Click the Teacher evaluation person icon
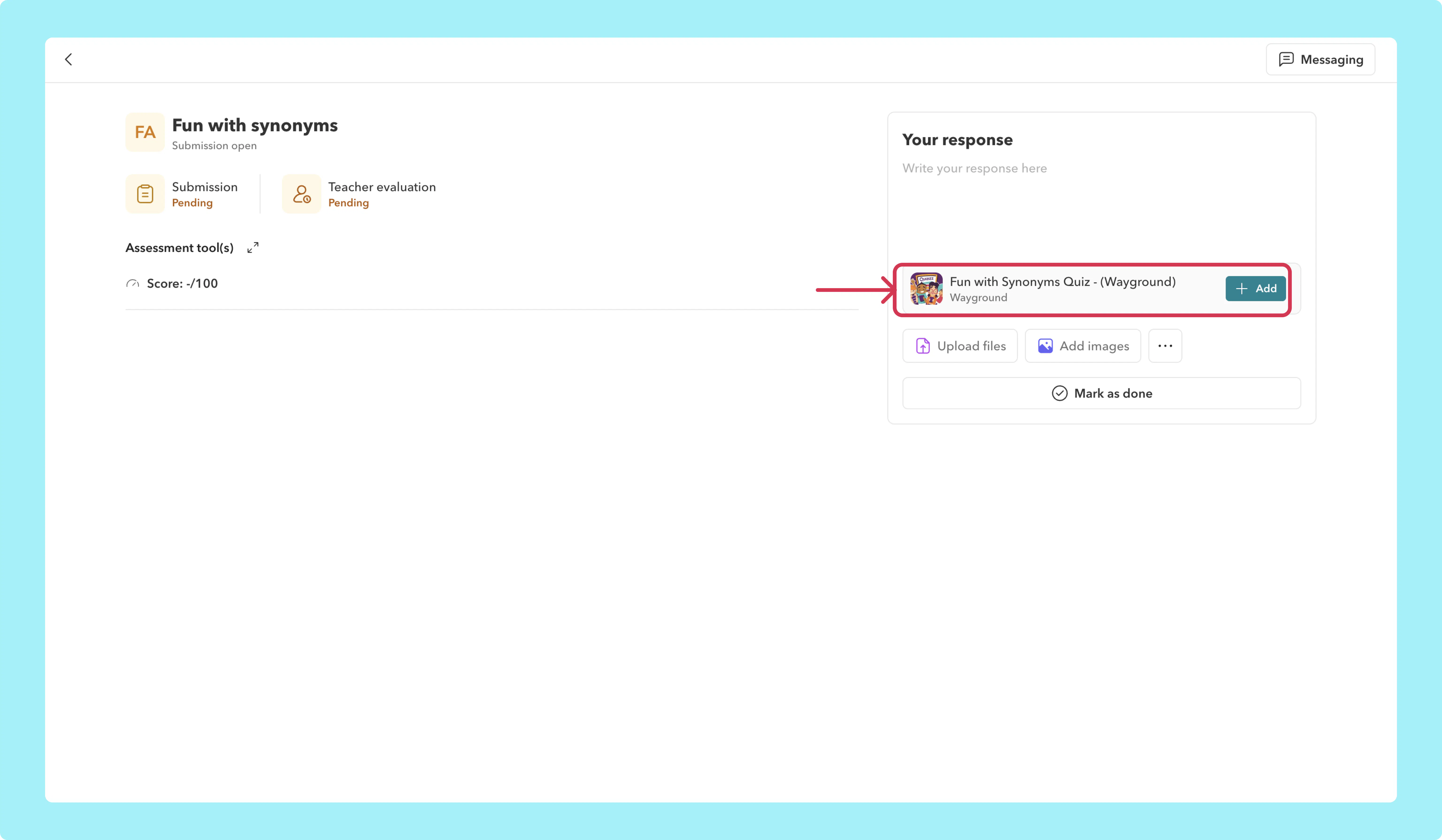The image size is (1442, 840). 302,194
